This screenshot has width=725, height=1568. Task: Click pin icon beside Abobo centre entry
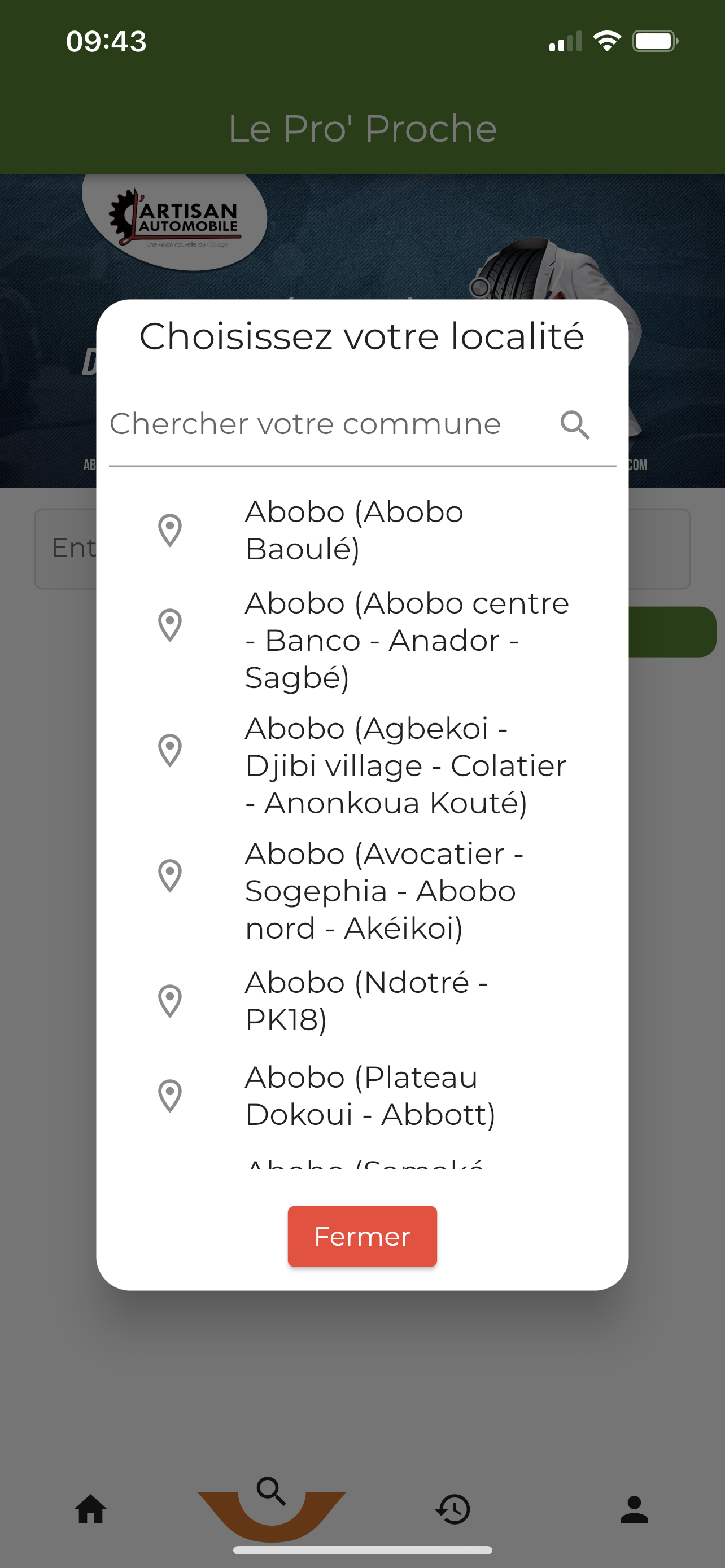[x=170, y=625]
